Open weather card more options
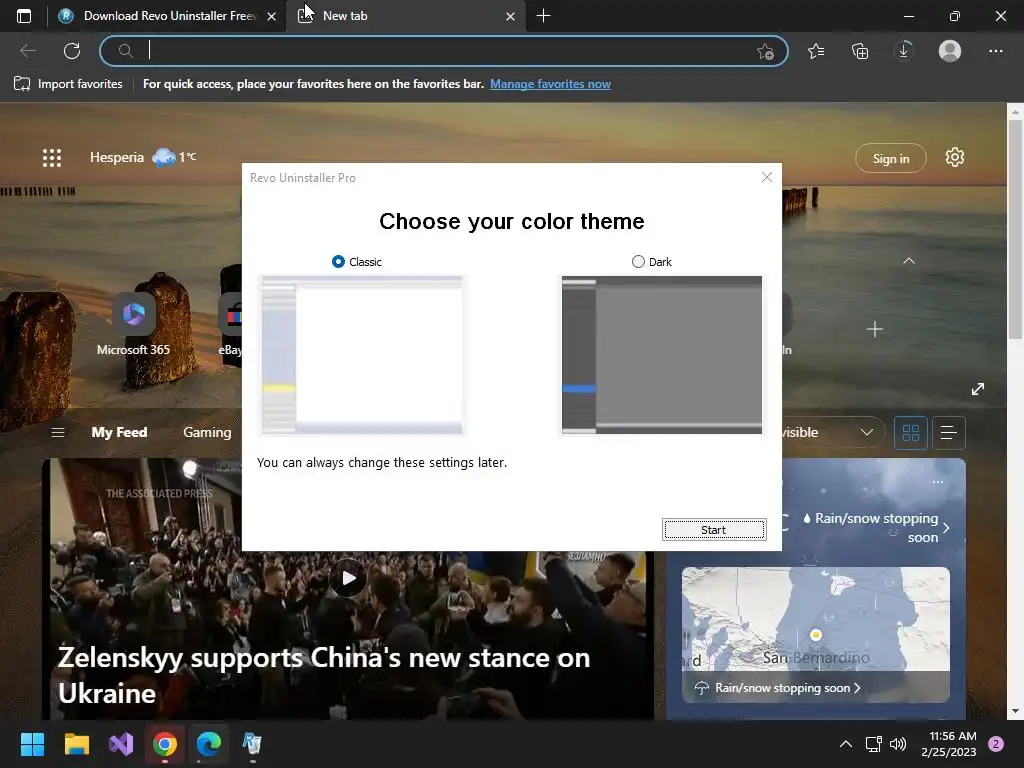 (938, 482)
